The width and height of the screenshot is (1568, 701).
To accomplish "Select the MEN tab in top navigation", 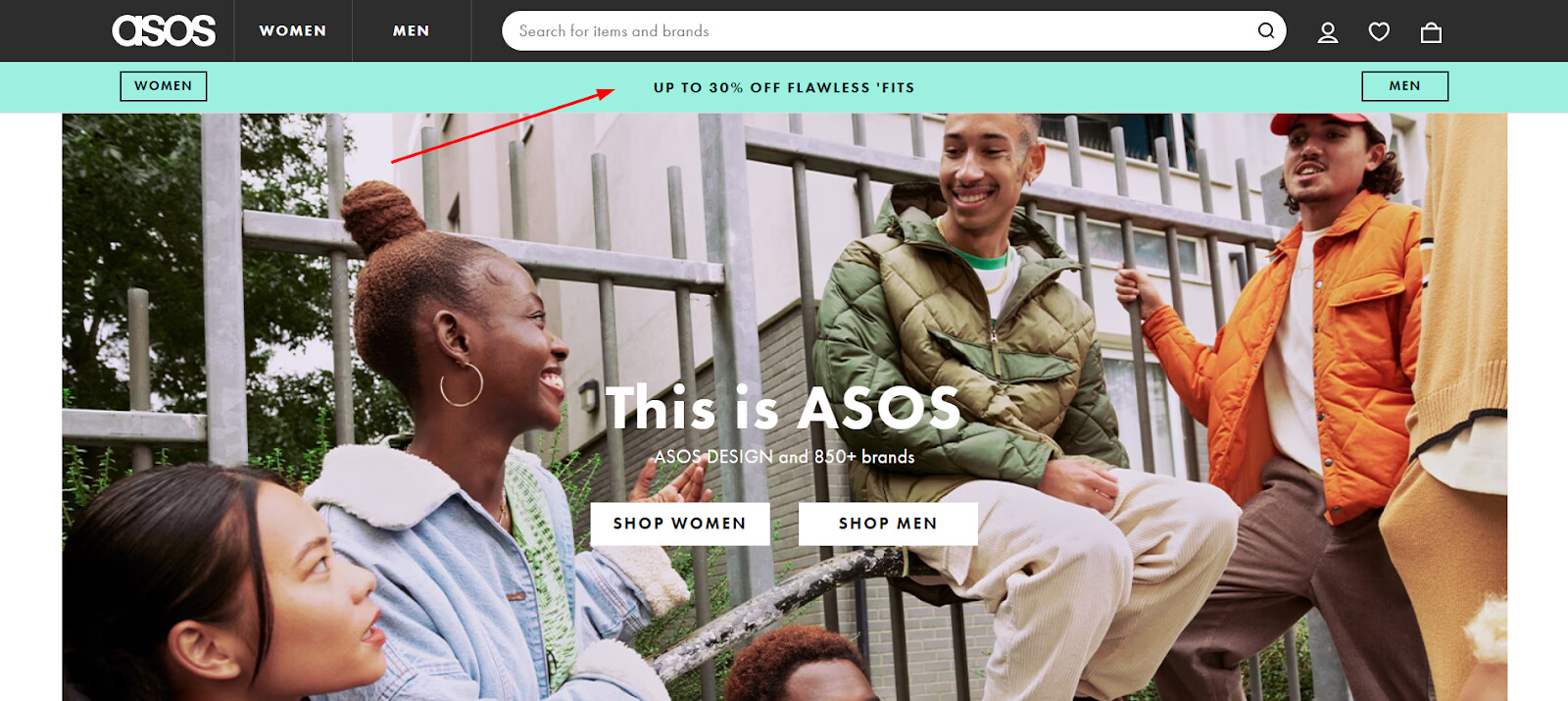I will click(x=412, y=30).
